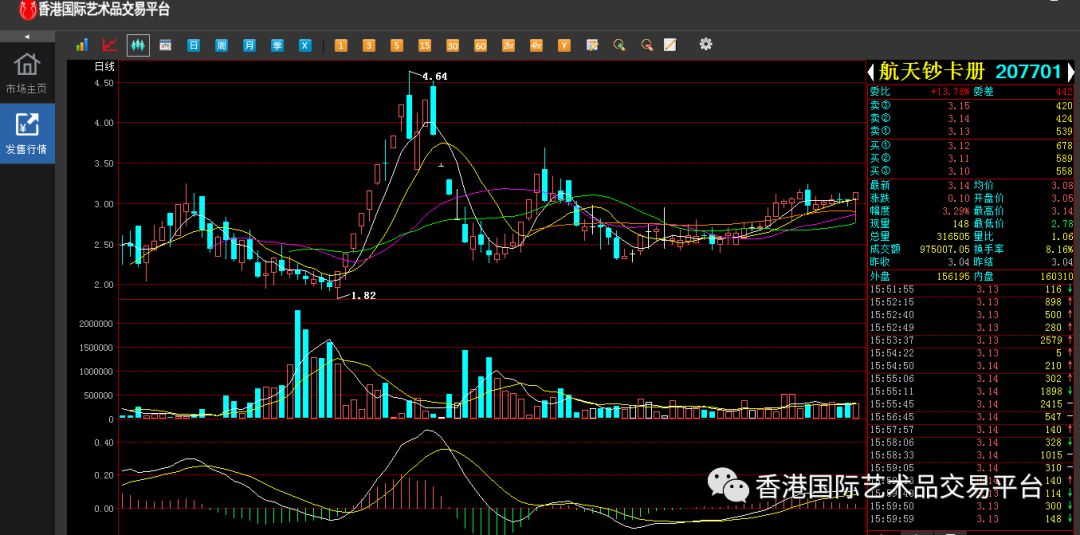Select the 1-minute interval icon
This screenshot has width=1080, height=535.
tap(341, 45)
